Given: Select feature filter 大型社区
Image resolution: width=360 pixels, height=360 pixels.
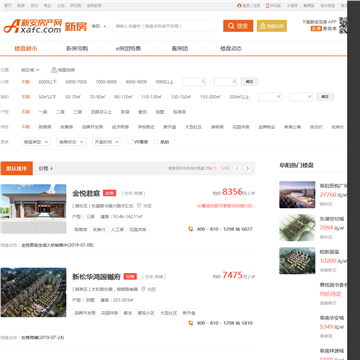Looking at the screenshot, I should pyautogui.click(x=193, y=127).
